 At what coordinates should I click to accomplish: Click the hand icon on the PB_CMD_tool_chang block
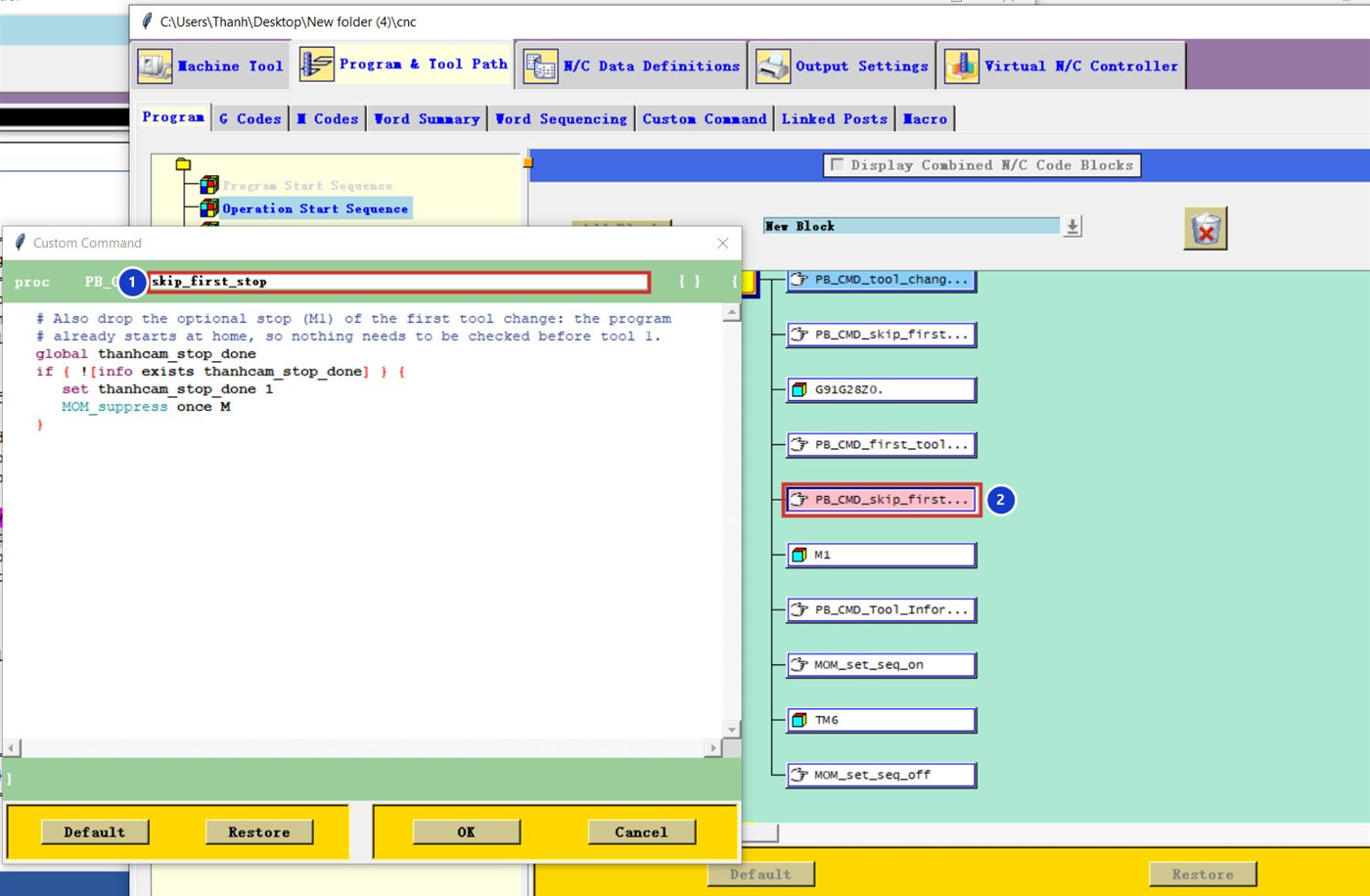(799, 280)
